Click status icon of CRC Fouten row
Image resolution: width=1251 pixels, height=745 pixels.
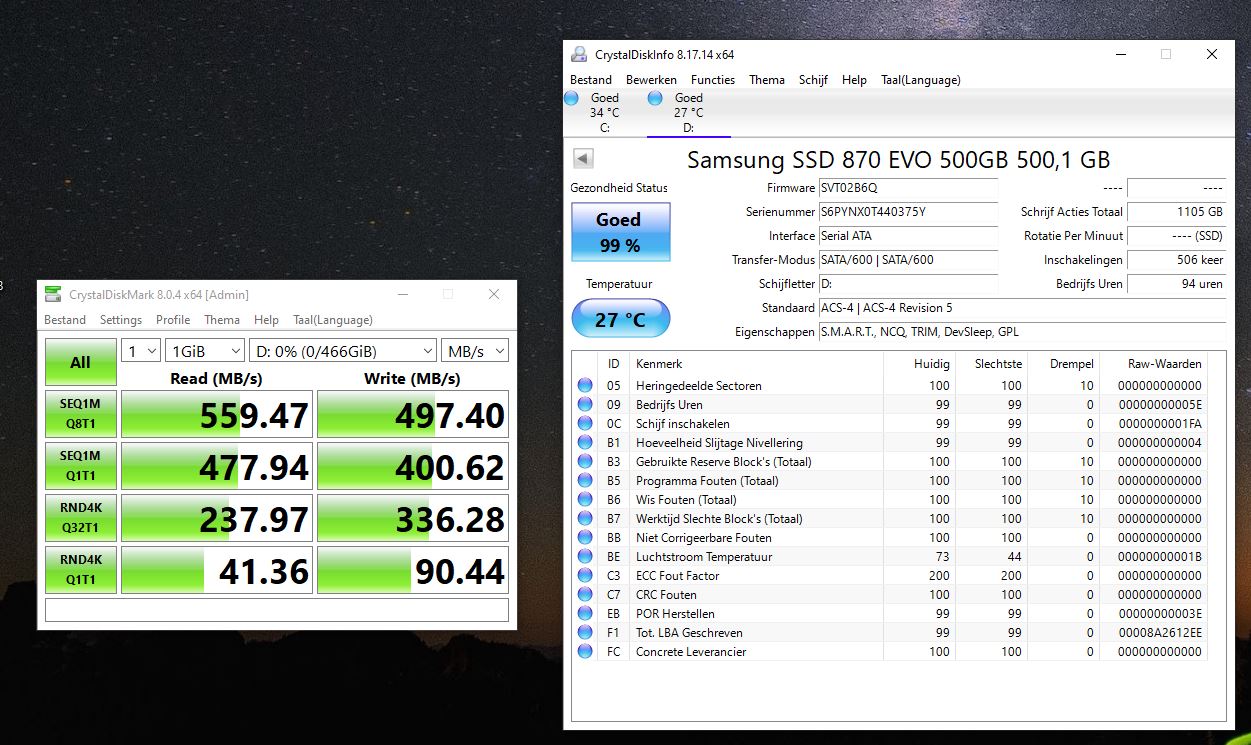coord(585,595)
